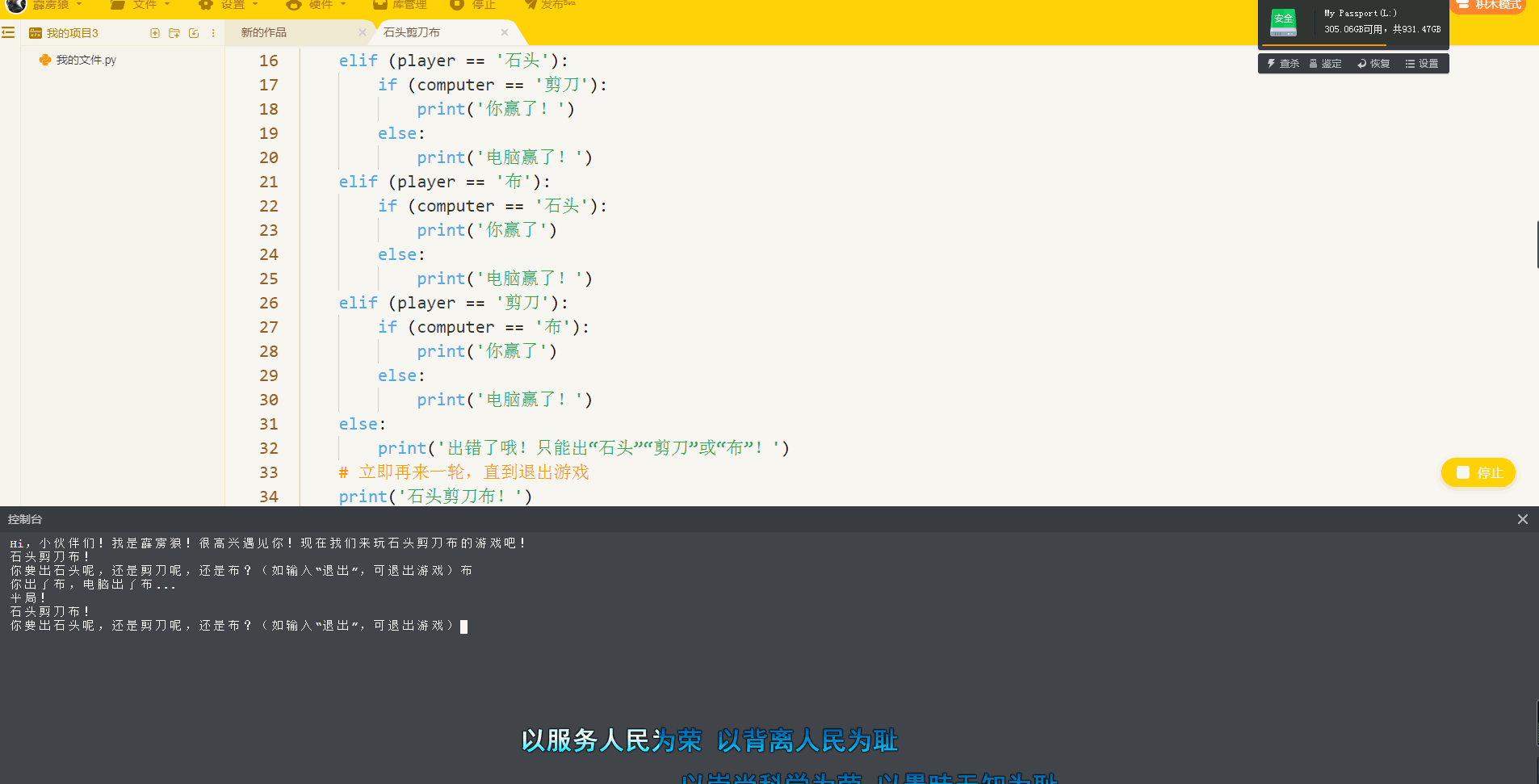Click the 查杀 scan button
Image resolution: width=1539 pixels, height=784 pixels.
[x=1283, y=64]
